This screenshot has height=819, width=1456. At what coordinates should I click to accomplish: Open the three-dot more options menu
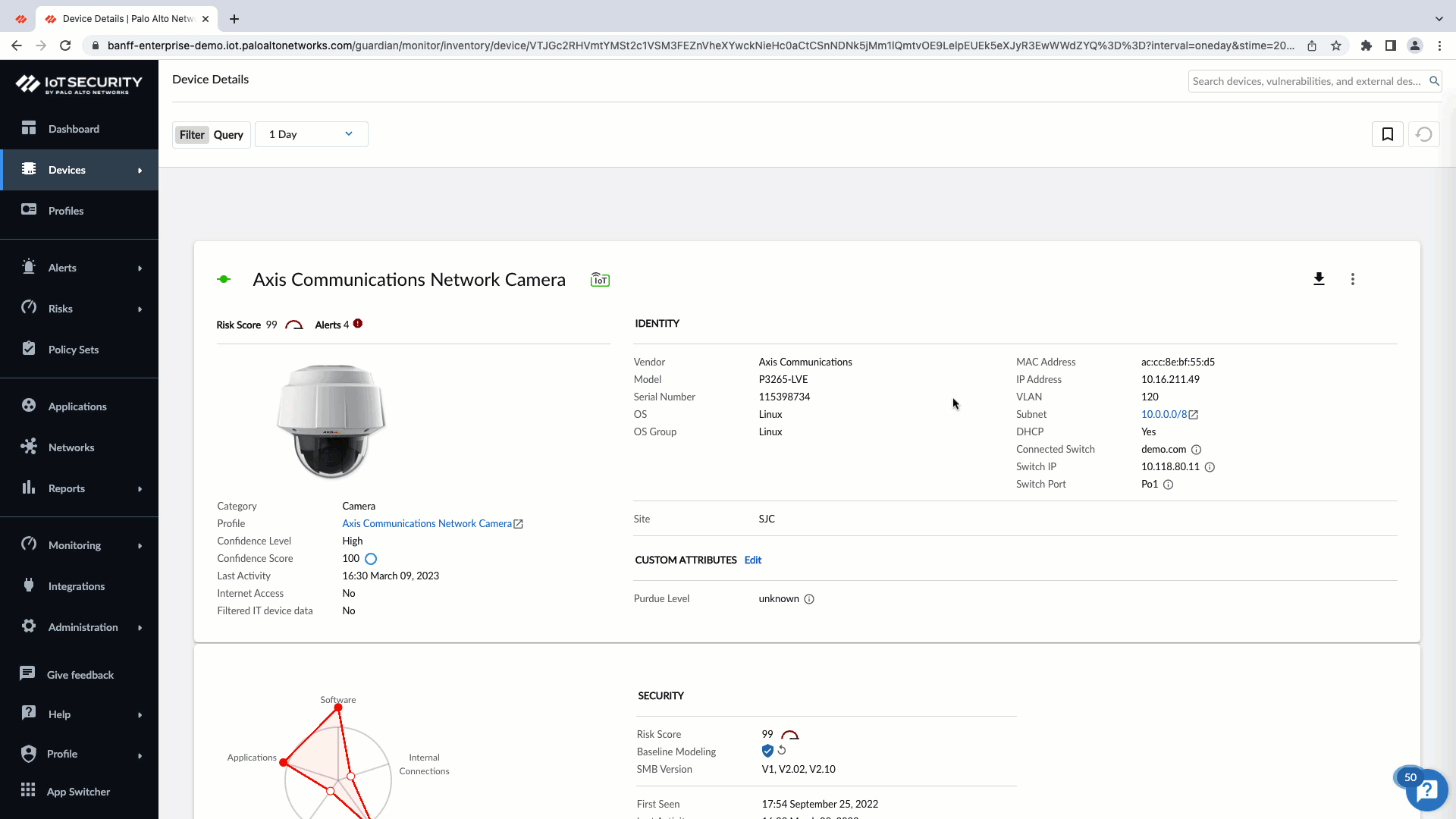click(x=1352, y=279)
